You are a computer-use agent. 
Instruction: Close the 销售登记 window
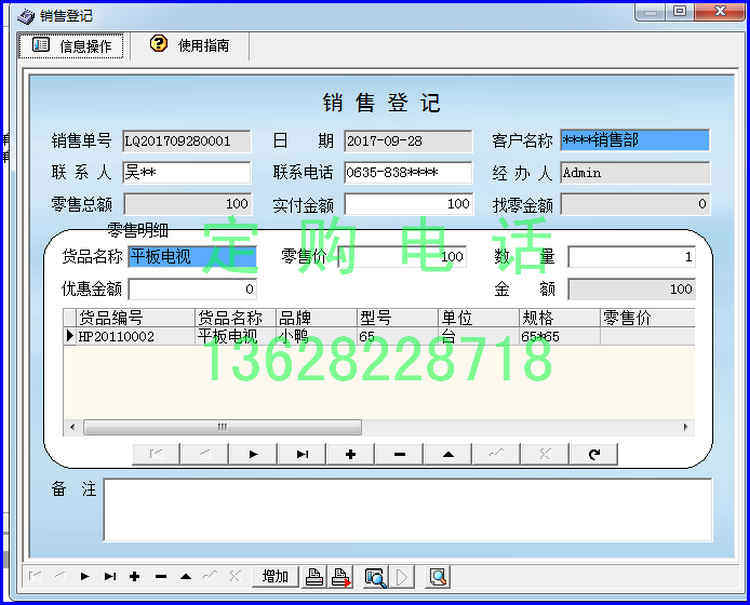point(720,11)
